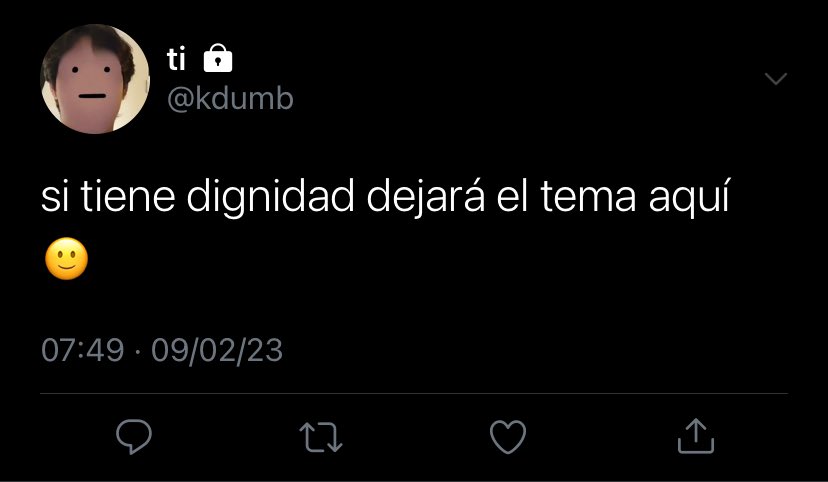Click the 09/02/23 date of the tweet
Screen dimensions: 828x482
tap(217, 350)
